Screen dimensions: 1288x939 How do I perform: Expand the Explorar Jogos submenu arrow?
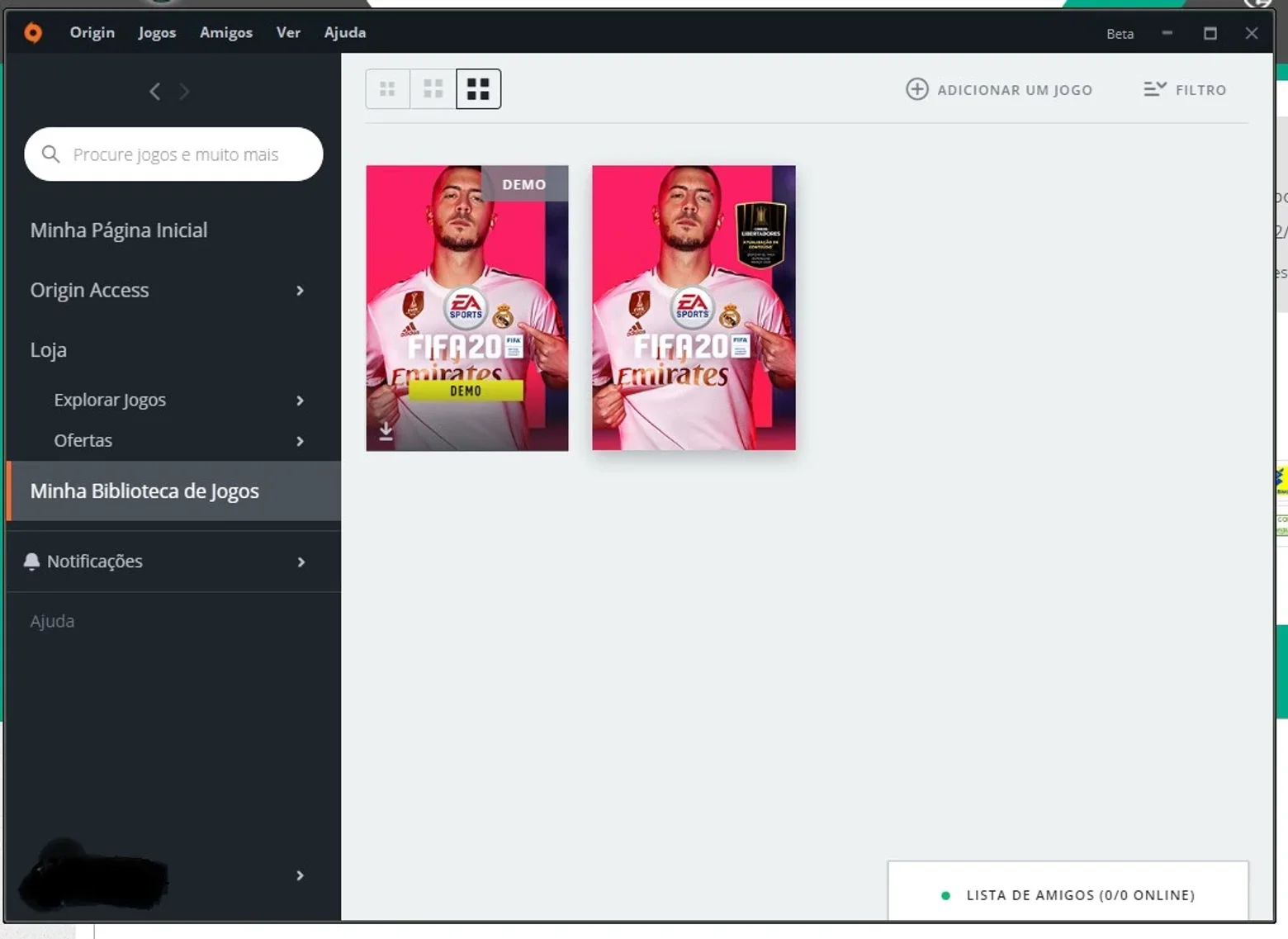[301, 401]
